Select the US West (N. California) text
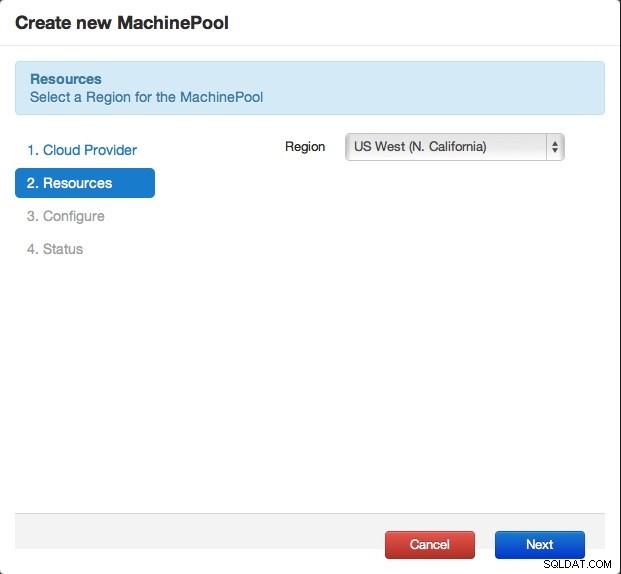The height and width of the screenshot is (574, 621). 420,147
